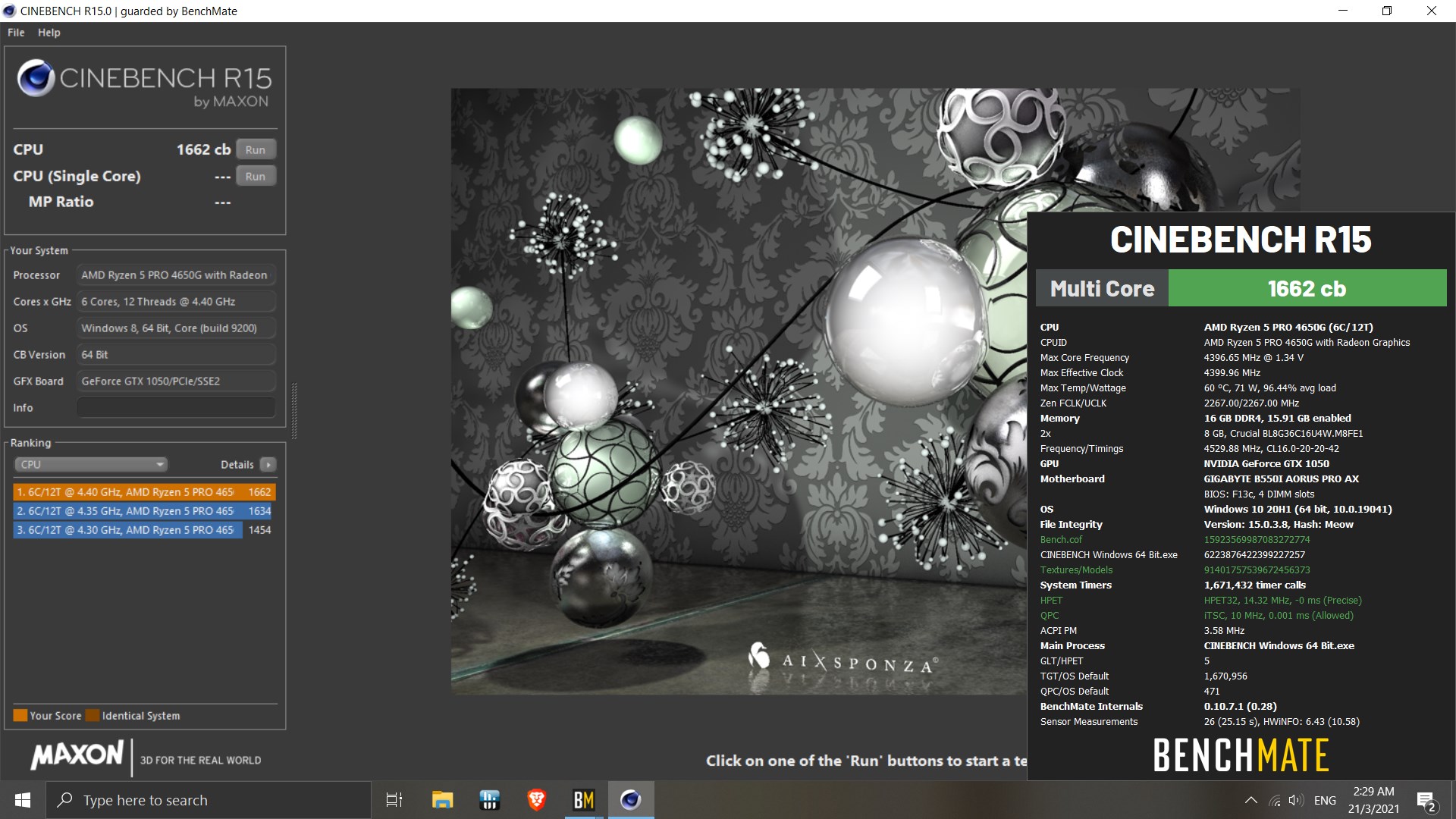Image resolution: width=1456 pixels, height=819 pixels.
Task: Open File Explorer from taskbar
Action: (442, 800)
